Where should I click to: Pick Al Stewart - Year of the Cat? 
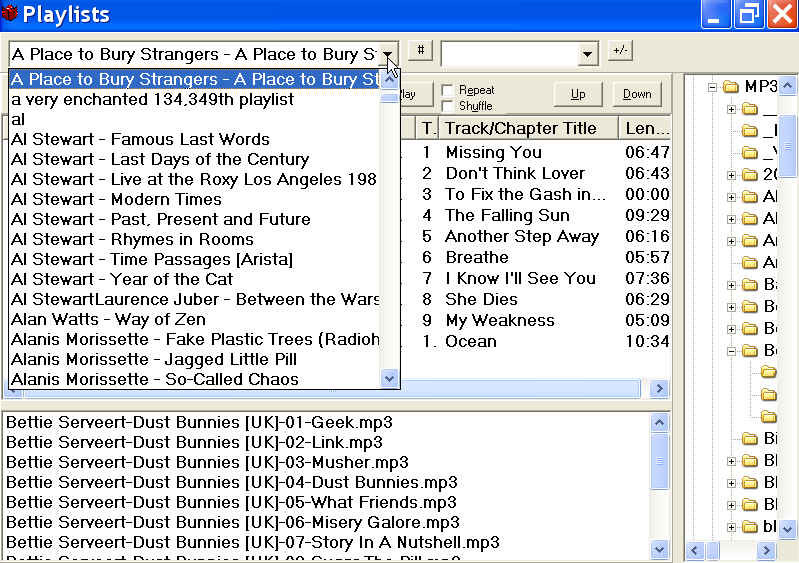click(195, 279)
